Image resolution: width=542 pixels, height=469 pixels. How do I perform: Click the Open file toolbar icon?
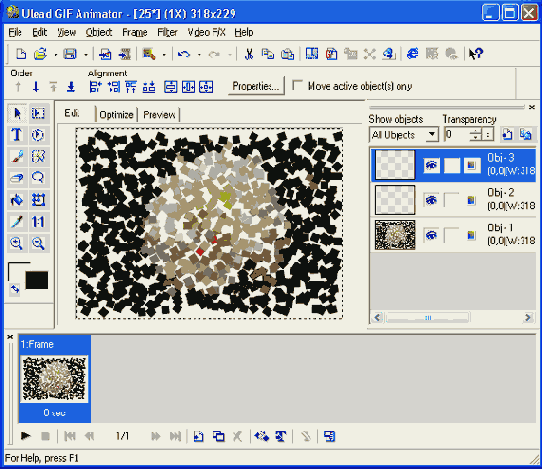click(x=40, y=54)
